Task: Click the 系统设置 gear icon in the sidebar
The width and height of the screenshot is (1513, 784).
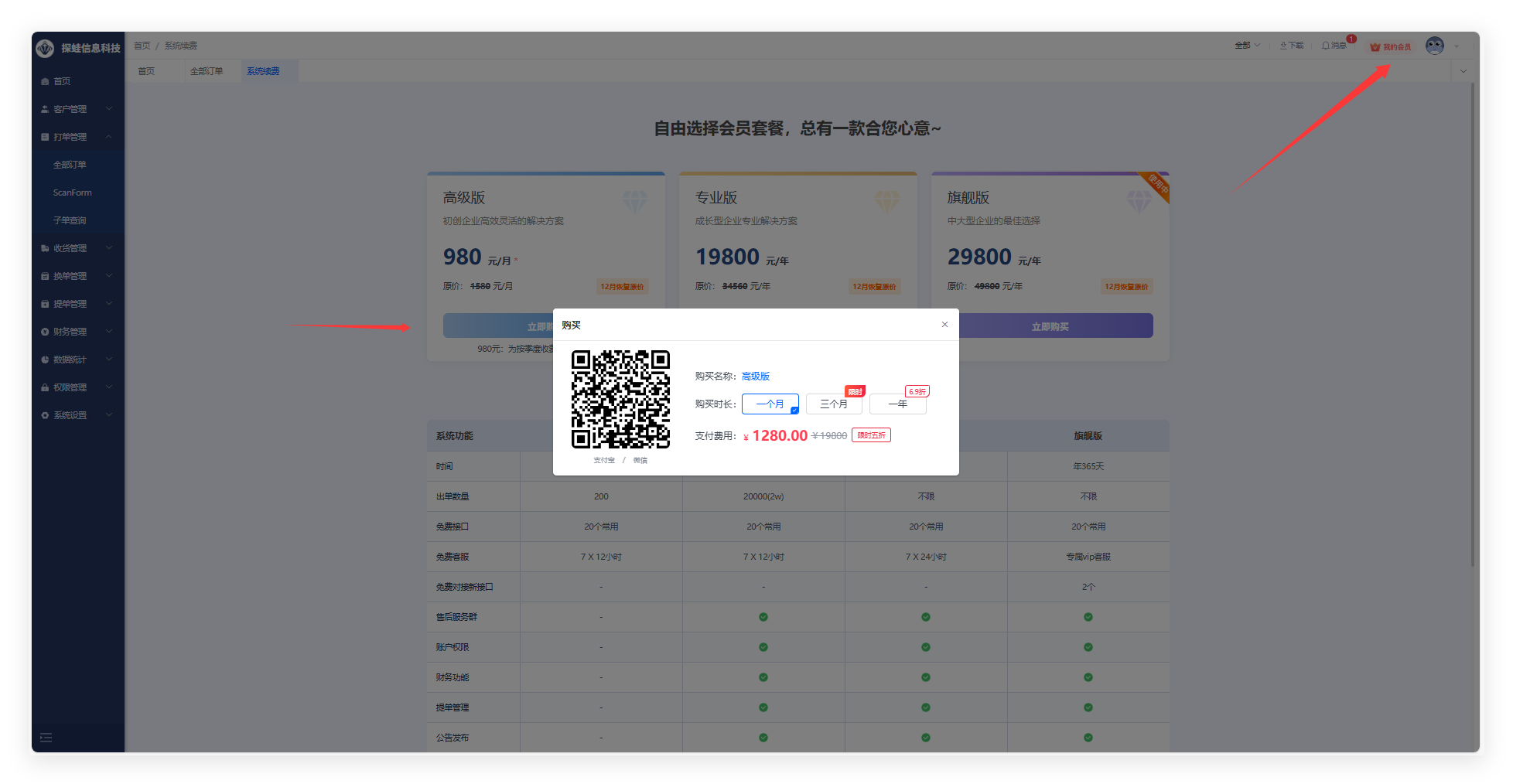Action: (45, 415)
